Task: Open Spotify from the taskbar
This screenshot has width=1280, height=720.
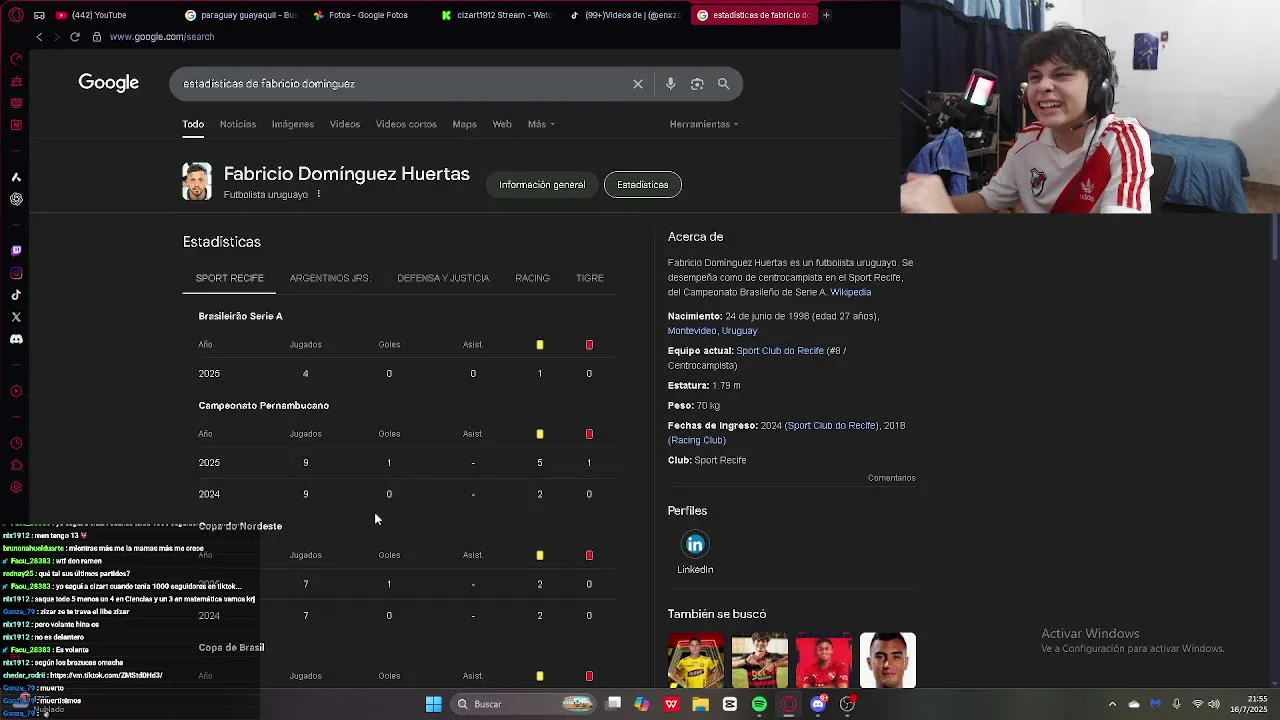Action: click(x=759, y=704)
